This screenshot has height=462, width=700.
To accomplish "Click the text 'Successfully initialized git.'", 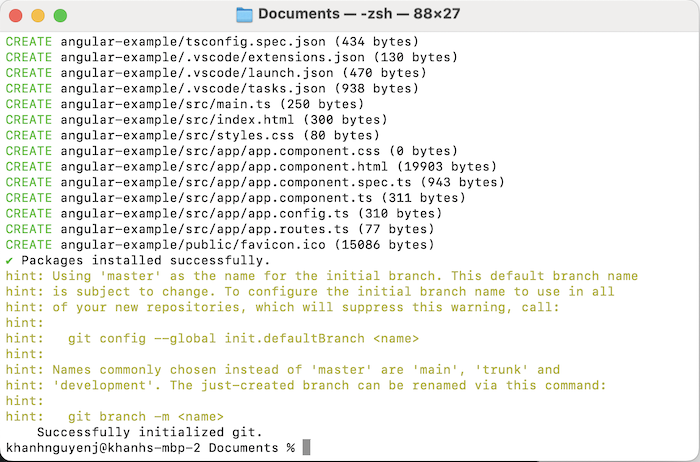I will pyautogui.click(x=150, y=432).
